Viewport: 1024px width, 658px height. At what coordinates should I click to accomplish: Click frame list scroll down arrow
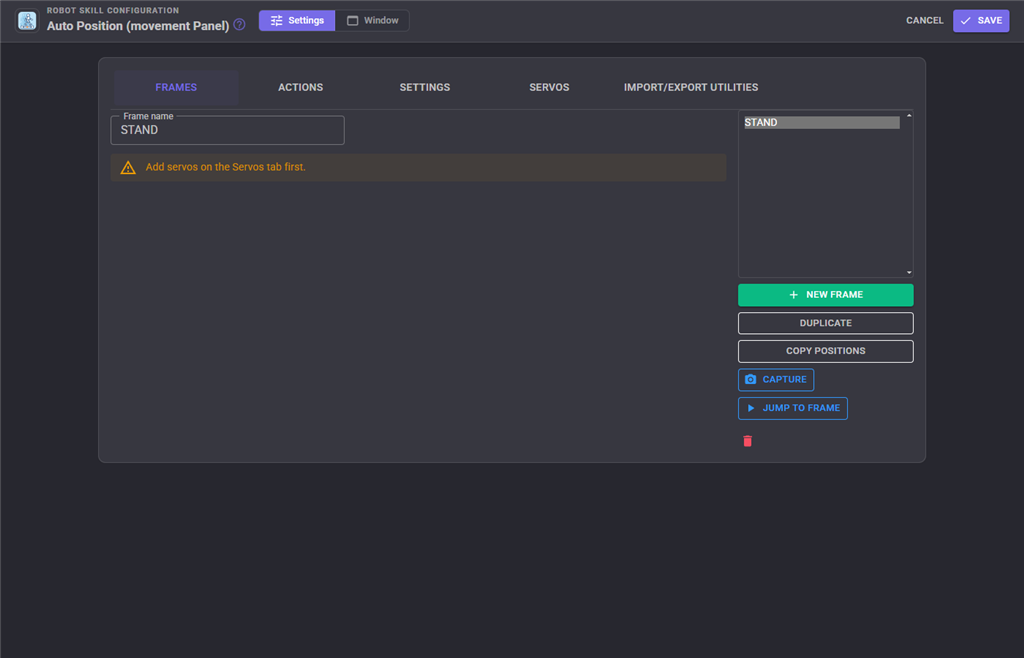[x=909, y=272]
